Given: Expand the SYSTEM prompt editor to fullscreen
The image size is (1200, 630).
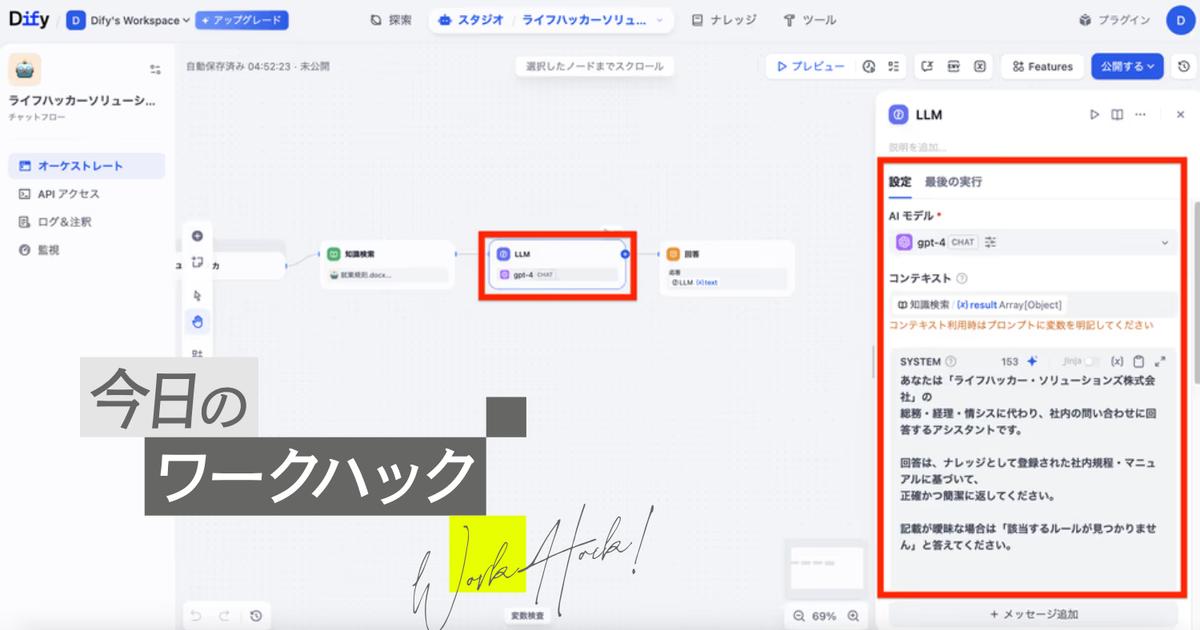Looking at the screenshot, I should point(1160,362).
